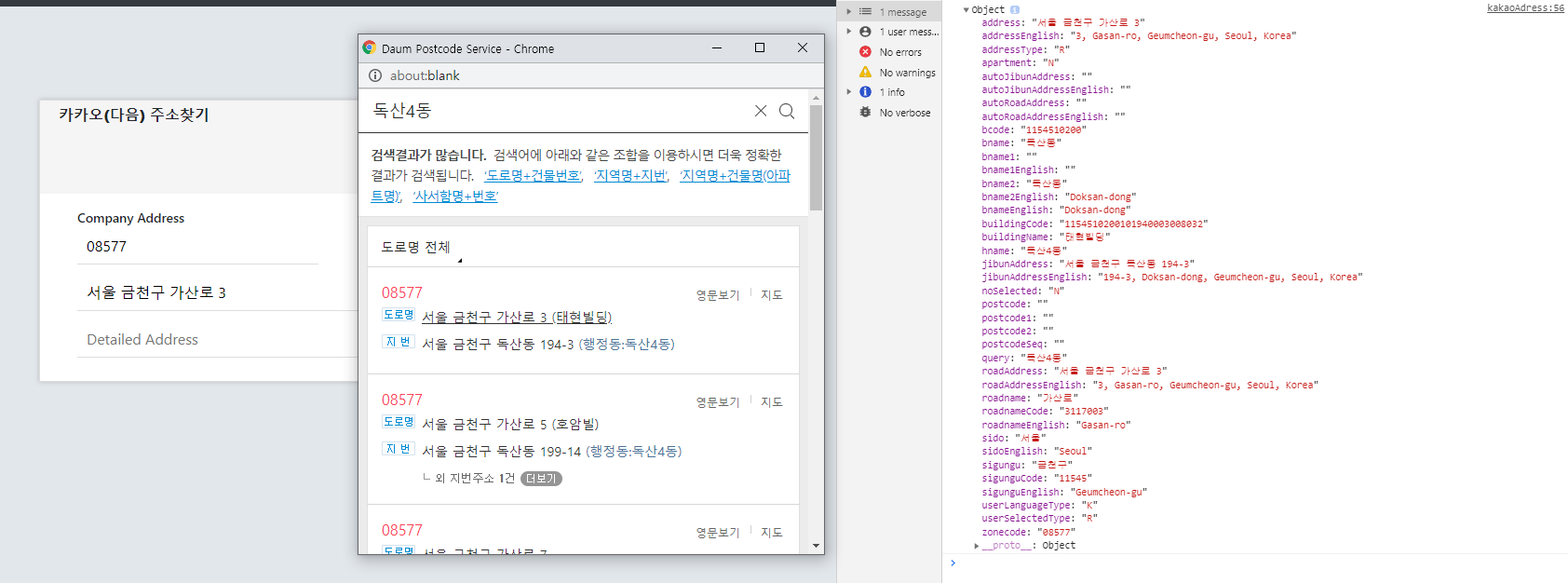Open the 사서함명+번호 search tip link
This screenshot has width=1568, height=583.
(455, 196)
